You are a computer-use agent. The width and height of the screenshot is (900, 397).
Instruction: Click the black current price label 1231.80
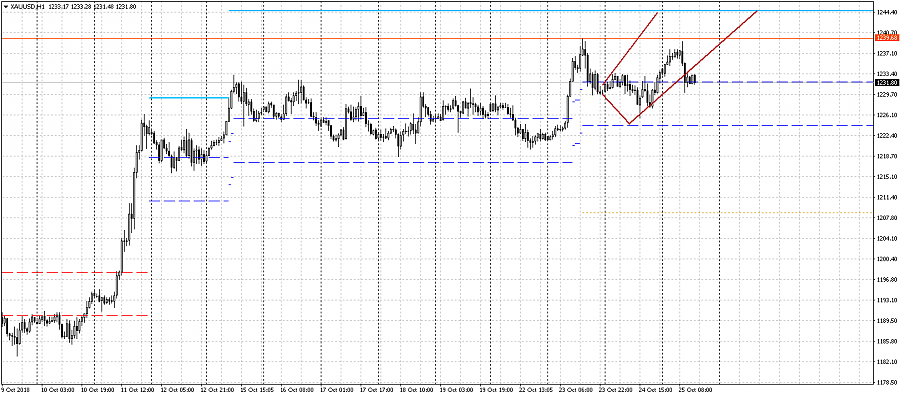click(887, 82)
